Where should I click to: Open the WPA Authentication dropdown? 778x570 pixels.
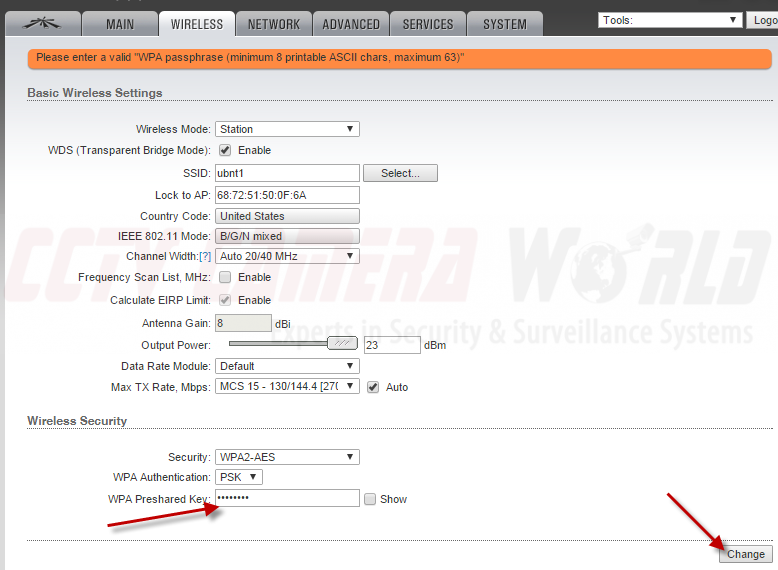tap(239, 477)
